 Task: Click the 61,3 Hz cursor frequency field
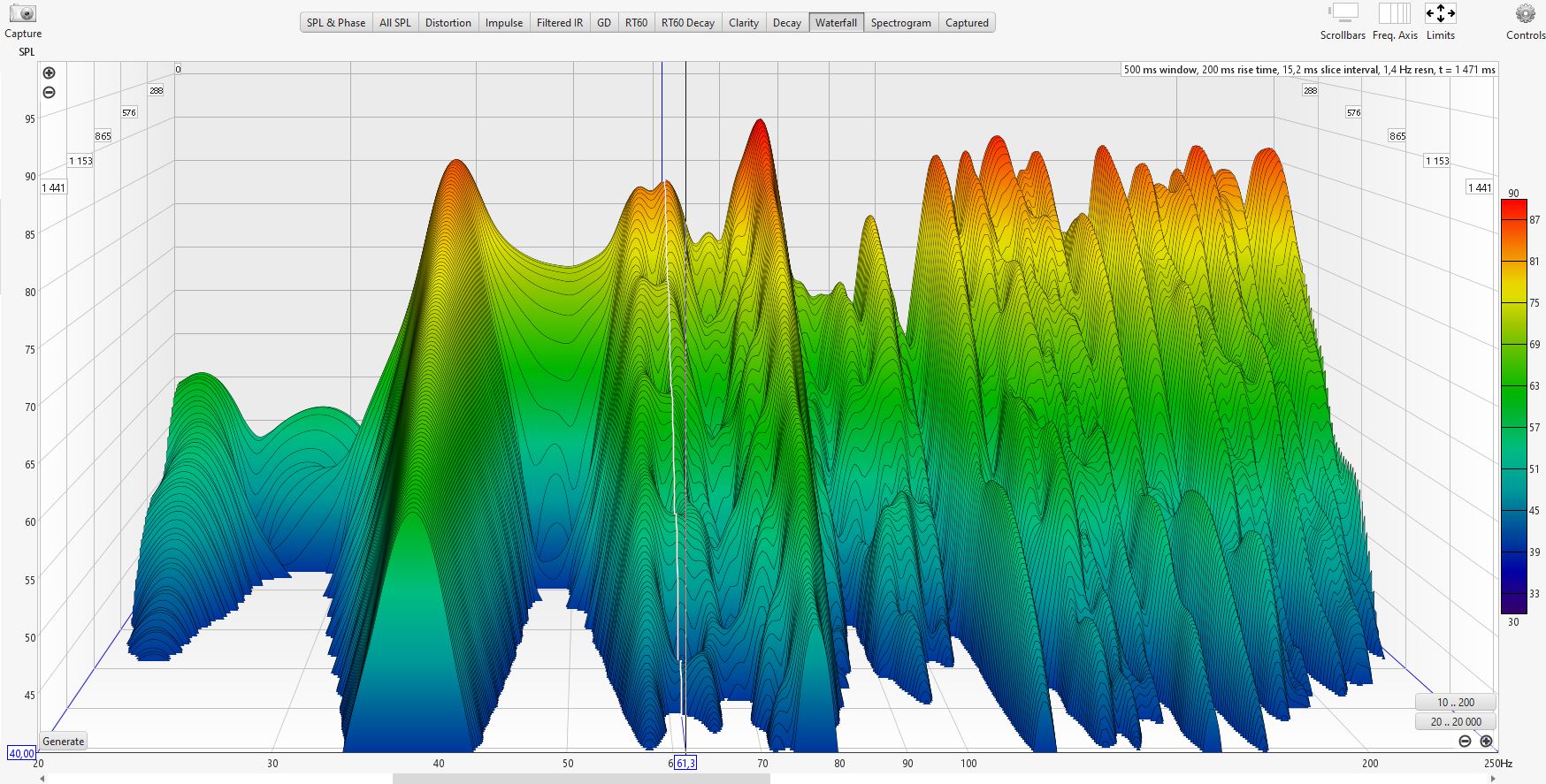point(685,763)
